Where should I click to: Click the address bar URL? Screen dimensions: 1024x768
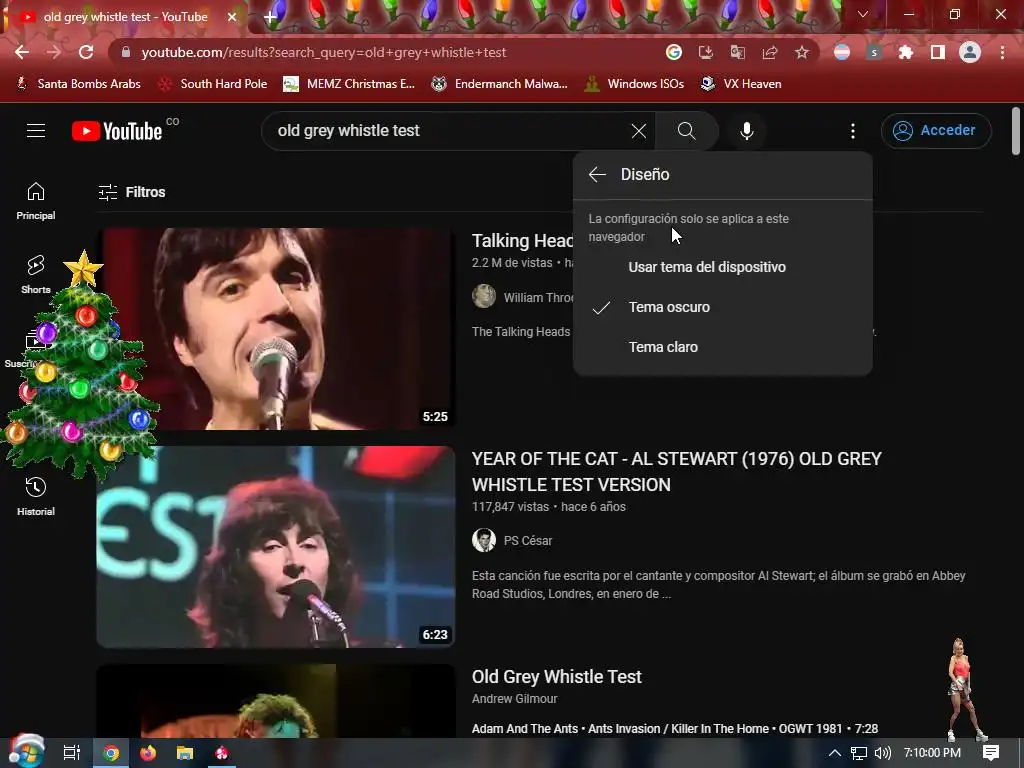coord(323,52)
